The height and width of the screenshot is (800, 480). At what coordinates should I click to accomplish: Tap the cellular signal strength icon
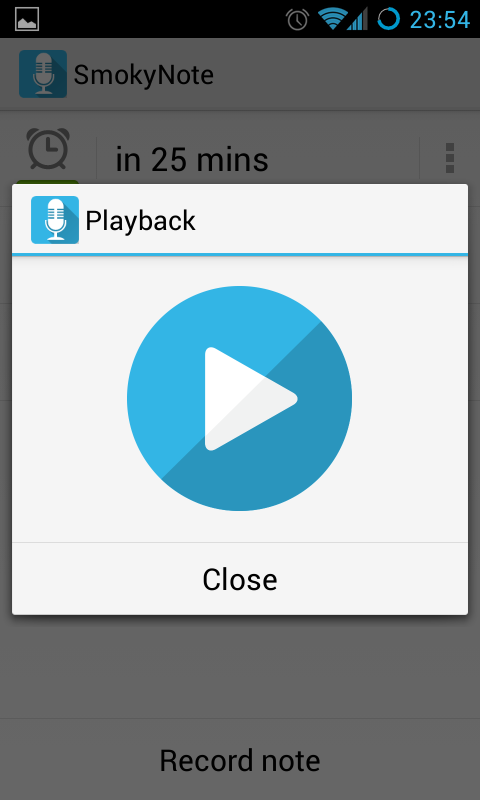pyautogui.click(x=357, y=19)
